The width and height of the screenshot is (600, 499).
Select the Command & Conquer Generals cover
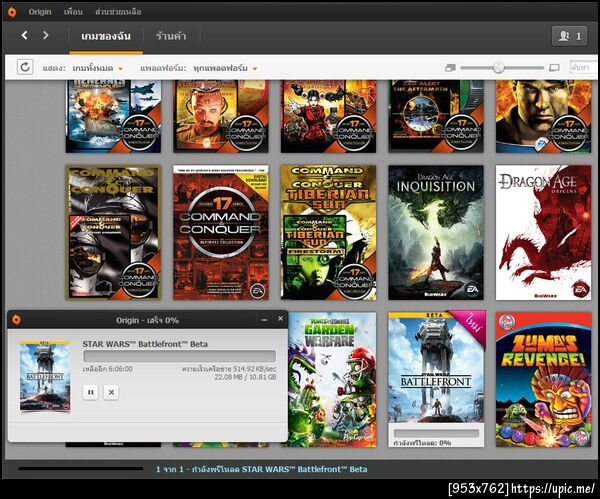tap(113, 116)
